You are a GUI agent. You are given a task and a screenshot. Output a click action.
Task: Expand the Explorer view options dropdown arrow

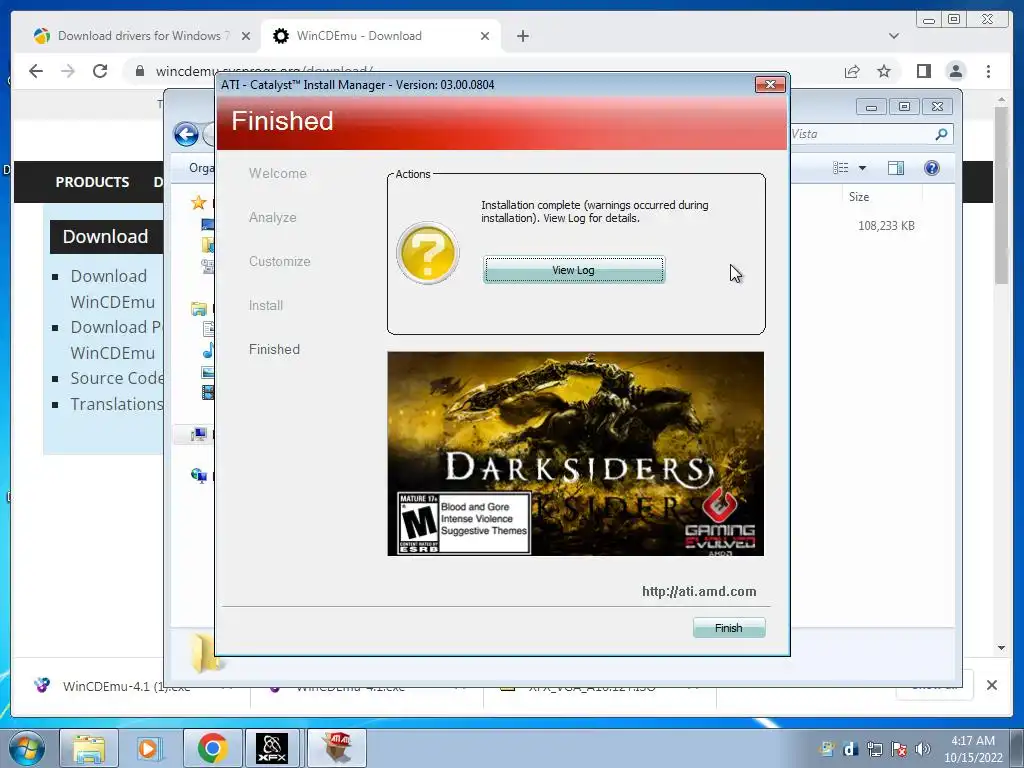point(862,168)
